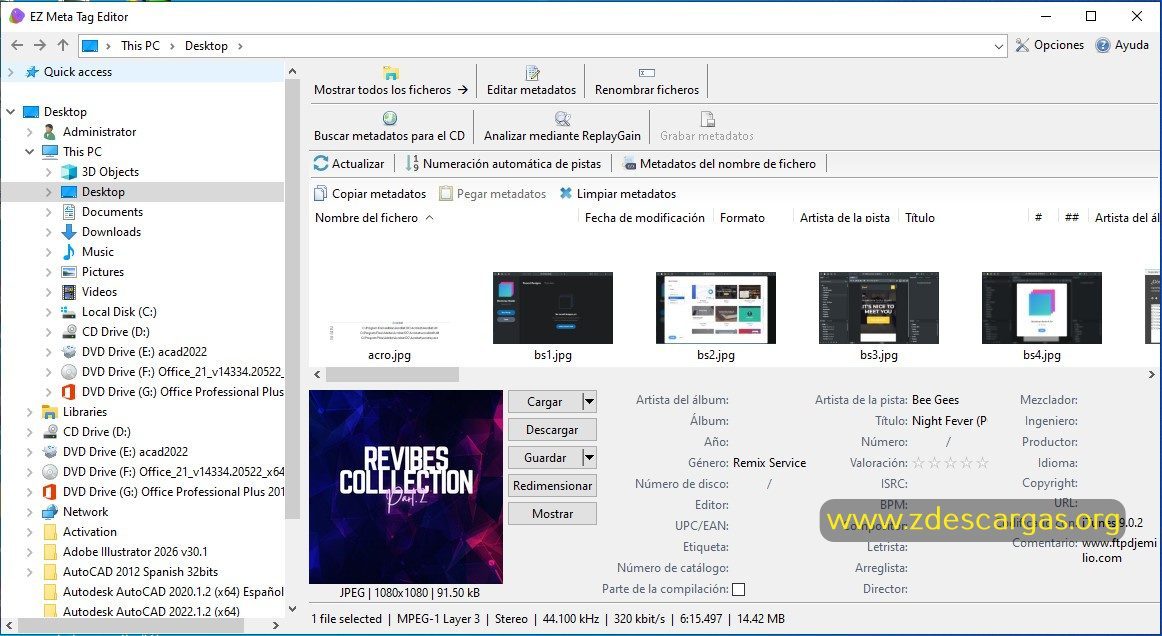Viewport: 1162px width, 636px height.
Task: Click the Mostrar cover button
Action: (552, 514)
